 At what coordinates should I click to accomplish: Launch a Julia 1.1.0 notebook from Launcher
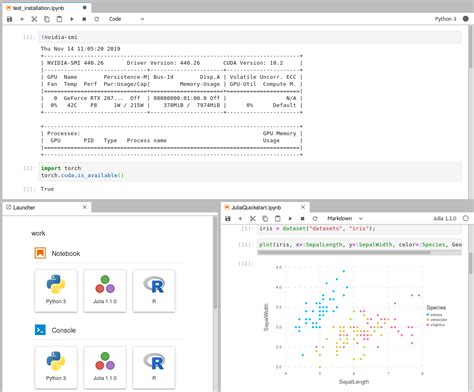pos(105,291)
